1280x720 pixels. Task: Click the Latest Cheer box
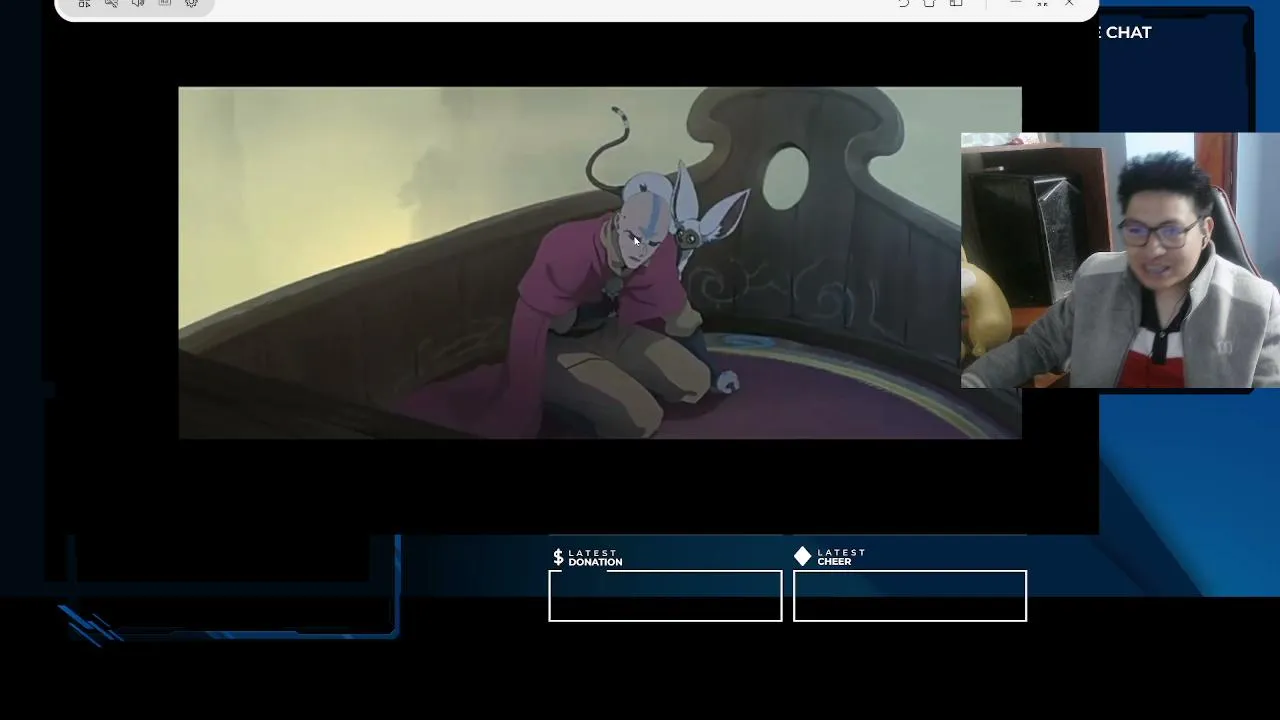[910, 596]
